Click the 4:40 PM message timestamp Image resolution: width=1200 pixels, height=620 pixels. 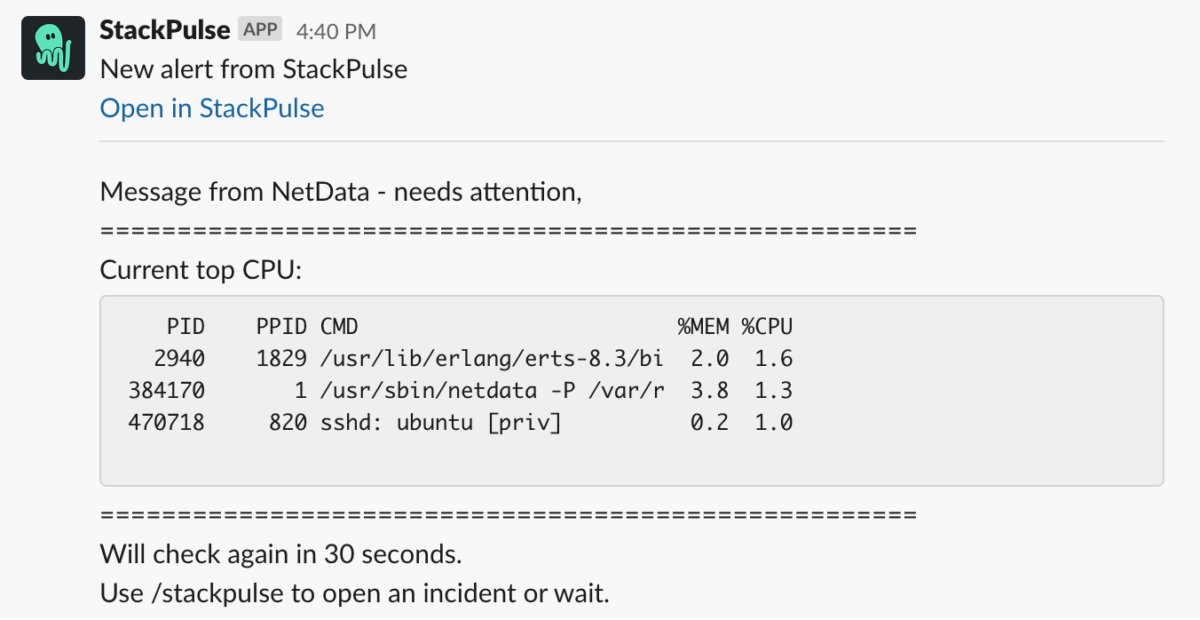[x=336, y=31]
